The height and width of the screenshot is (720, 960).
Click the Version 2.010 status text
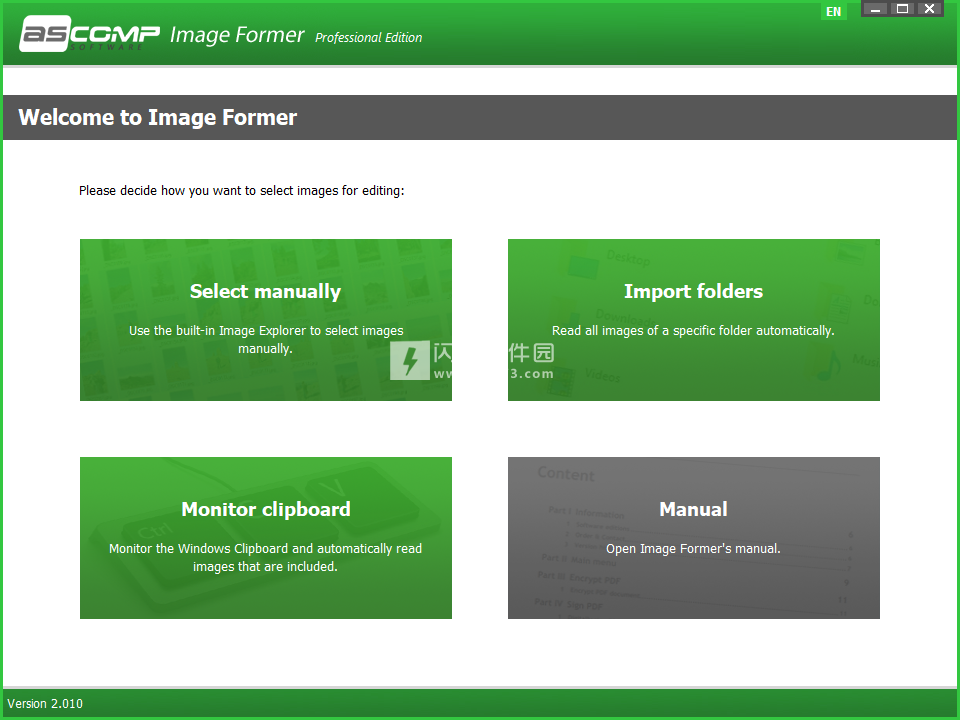[x=45, y=703]
